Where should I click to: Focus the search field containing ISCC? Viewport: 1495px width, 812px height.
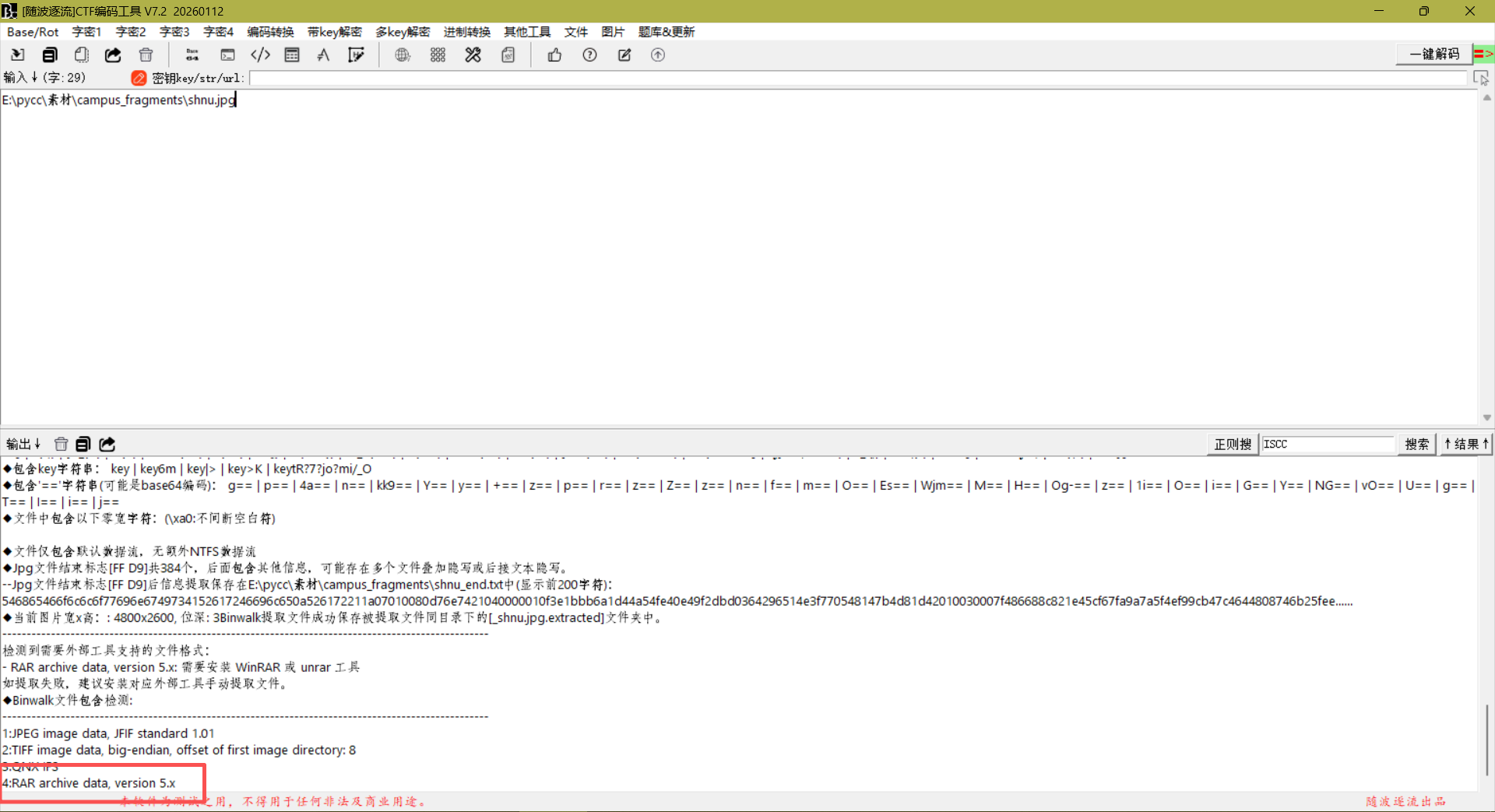pos(1328,444)
